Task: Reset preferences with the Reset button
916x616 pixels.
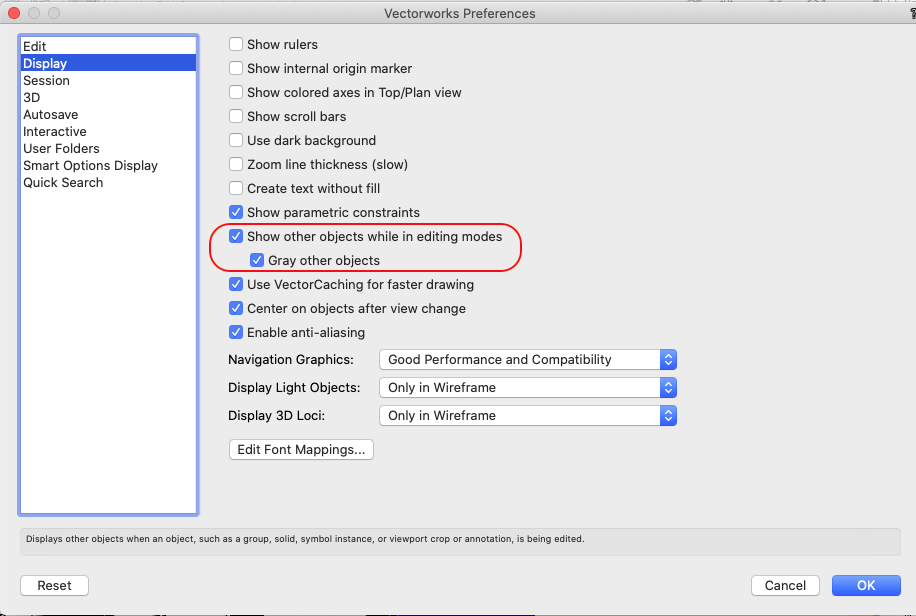Action: pyautogui.click(x=54, y=585)
